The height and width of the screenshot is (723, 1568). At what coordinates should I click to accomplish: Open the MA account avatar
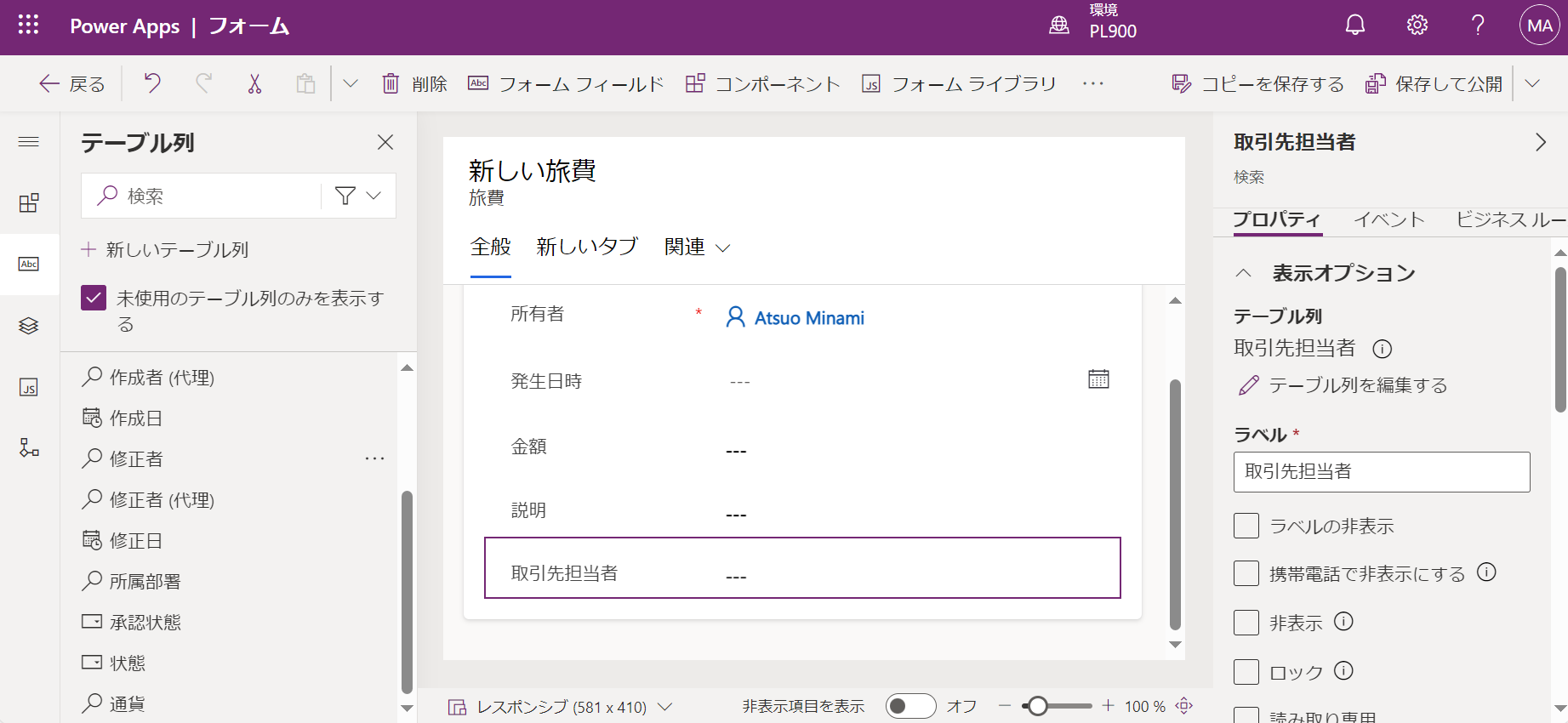[1540, 26]
